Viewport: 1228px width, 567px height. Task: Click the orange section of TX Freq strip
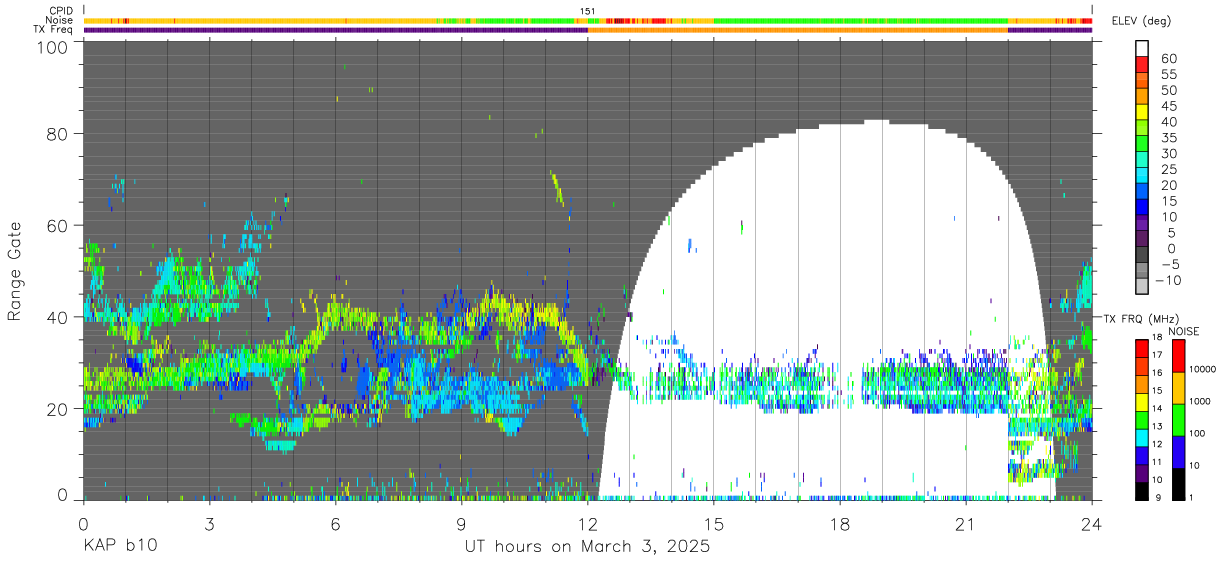coord(797,30)
